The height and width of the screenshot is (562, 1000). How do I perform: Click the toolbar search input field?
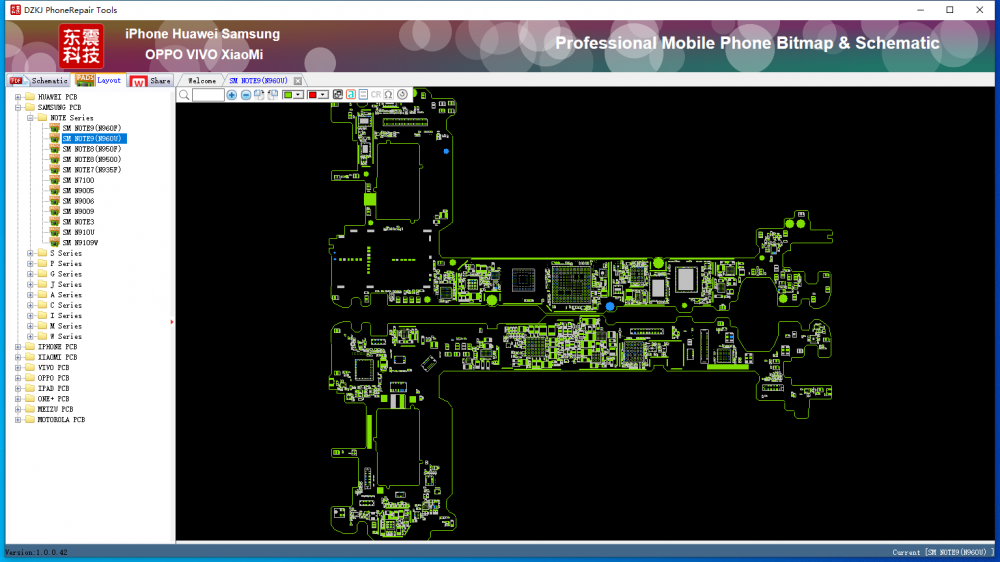[208, 95]
